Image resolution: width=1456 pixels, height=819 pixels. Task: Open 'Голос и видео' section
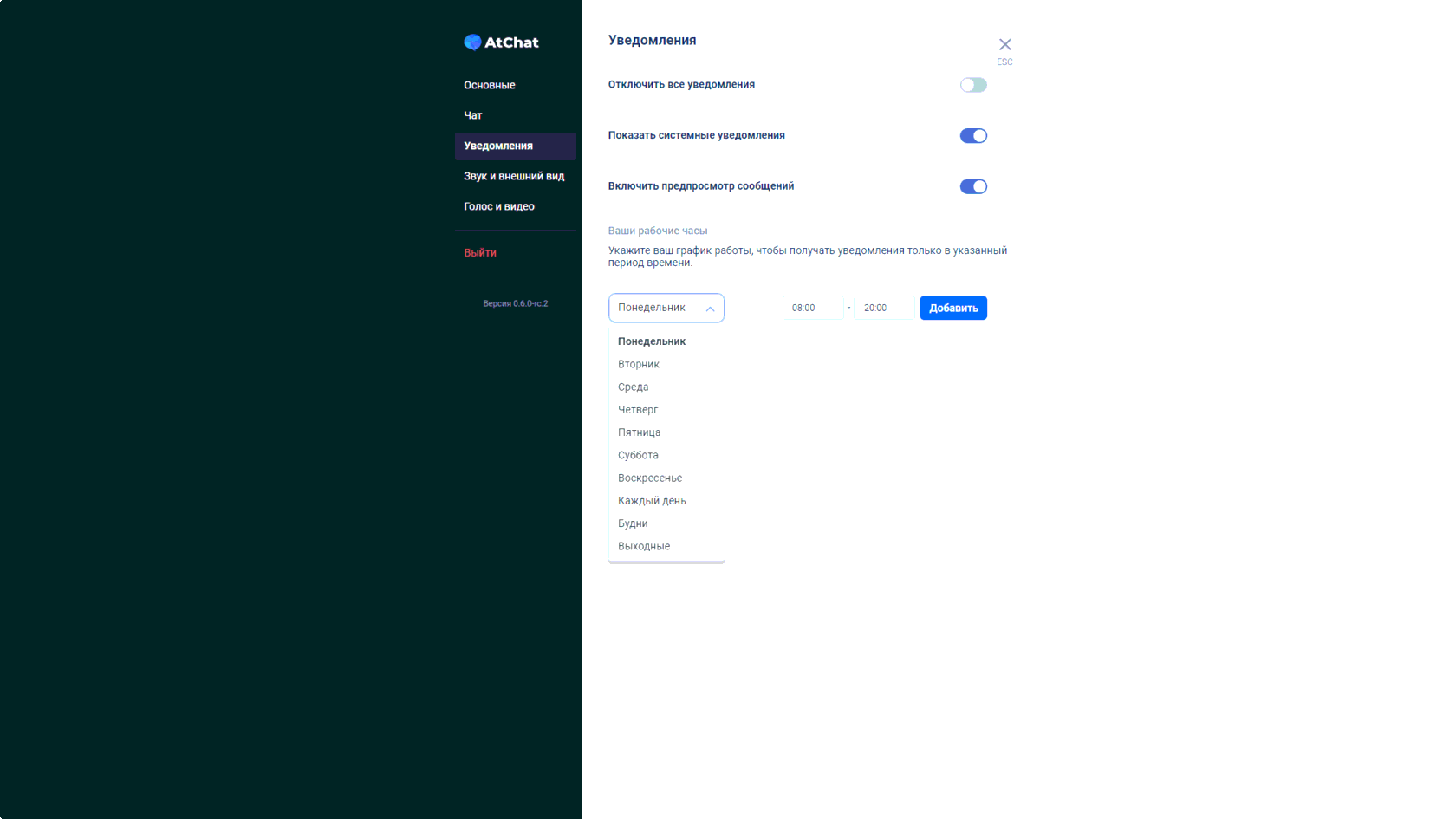pyautogui.click(x=515, y=206)
